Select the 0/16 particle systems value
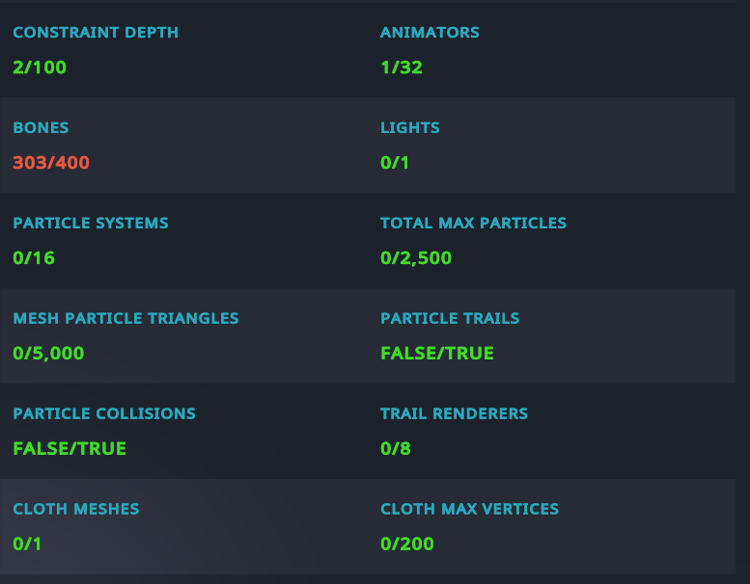The image size is (750, 584). tap(34, 258)
